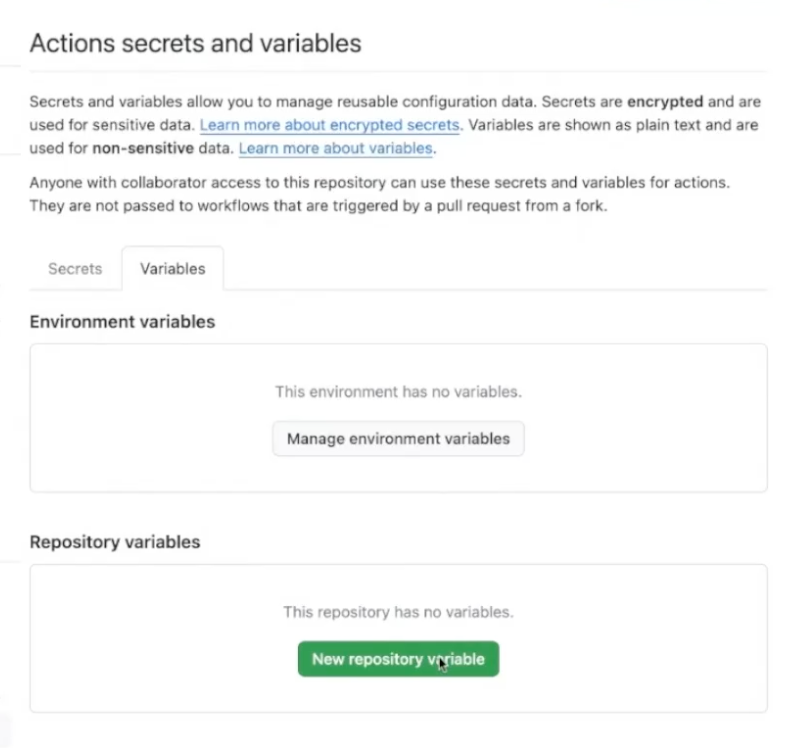Image resolution: width=790 pixels, height=748 pixels.
Task: Click Manage environment variables button
Action: [398, 438]
